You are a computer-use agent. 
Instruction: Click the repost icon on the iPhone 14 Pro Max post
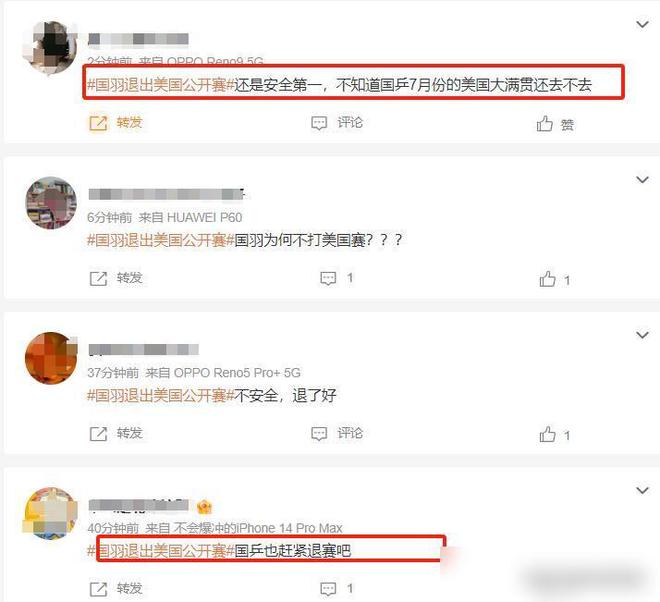click(98, 589)
